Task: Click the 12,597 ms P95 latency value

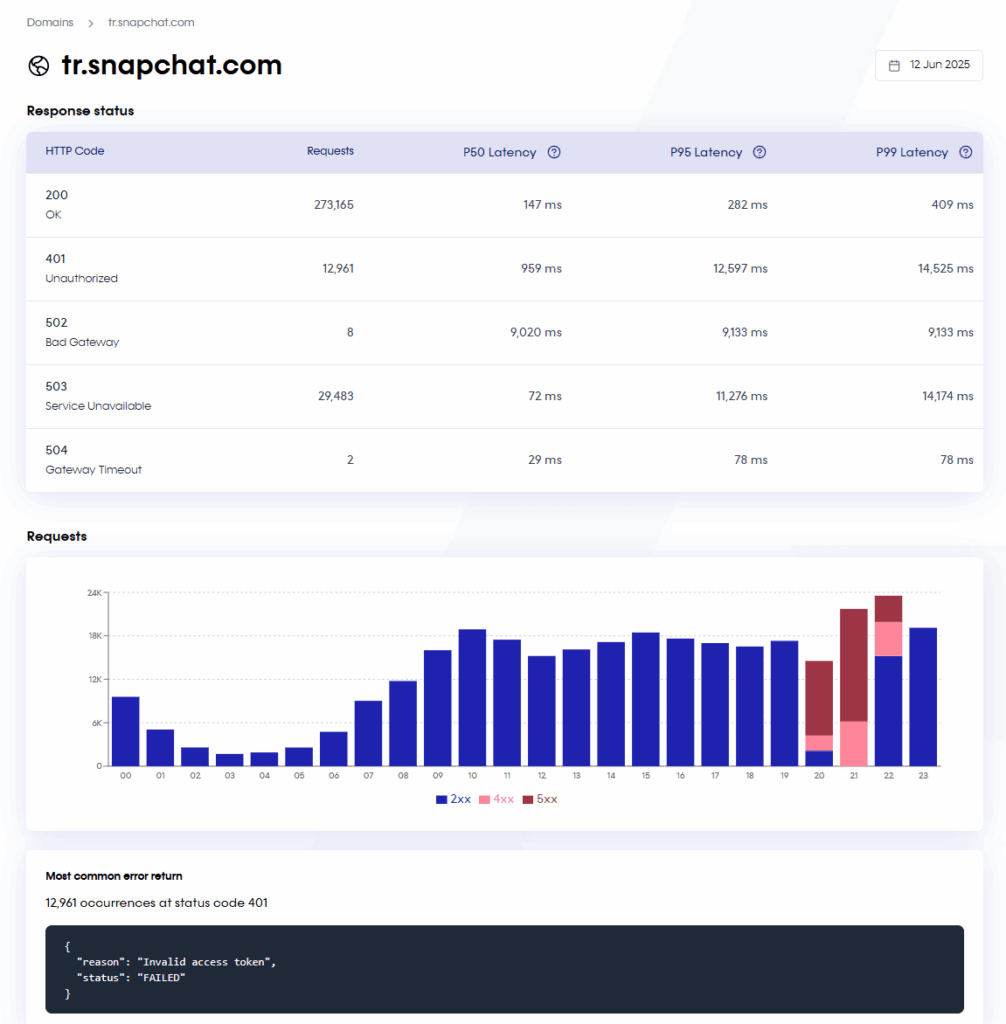Action: (x=740, y=268)
